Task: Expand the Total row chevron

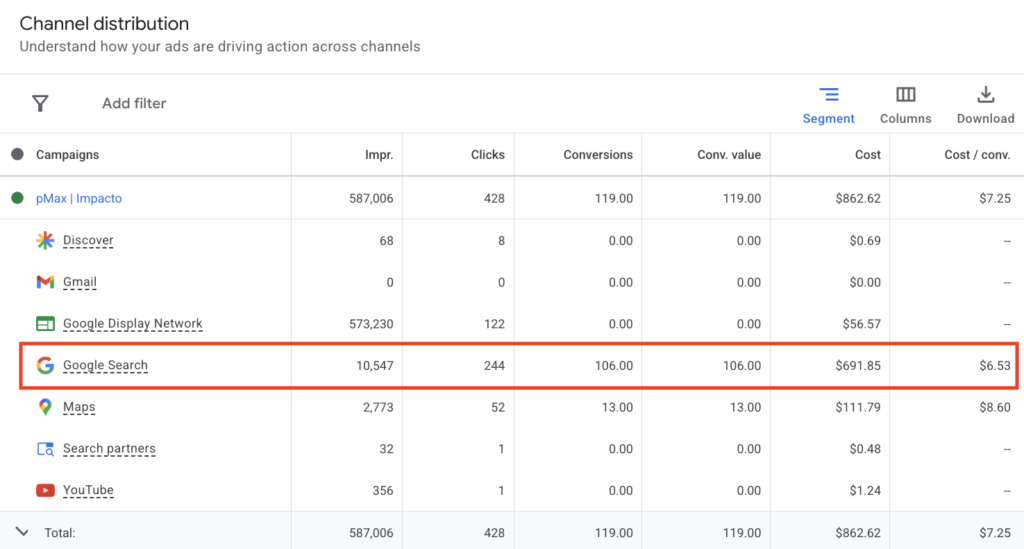Action: (22, 532)
